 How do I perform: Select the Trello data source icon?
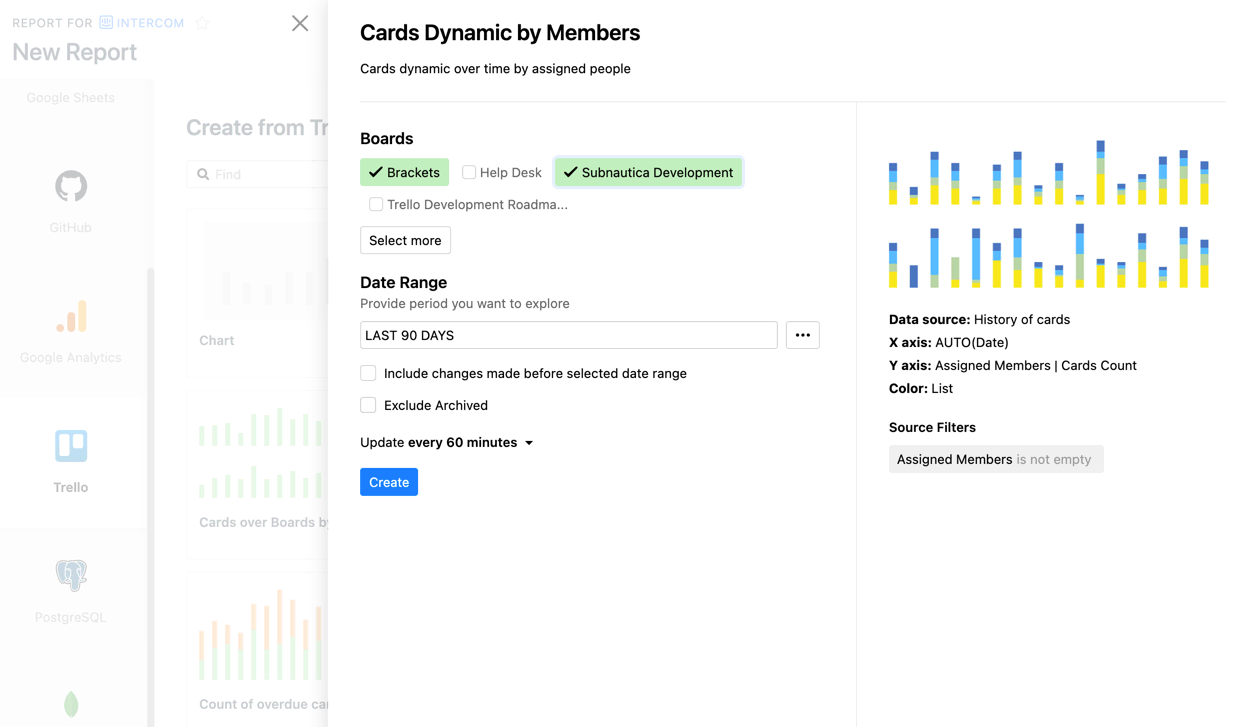[x=71, y=446]
